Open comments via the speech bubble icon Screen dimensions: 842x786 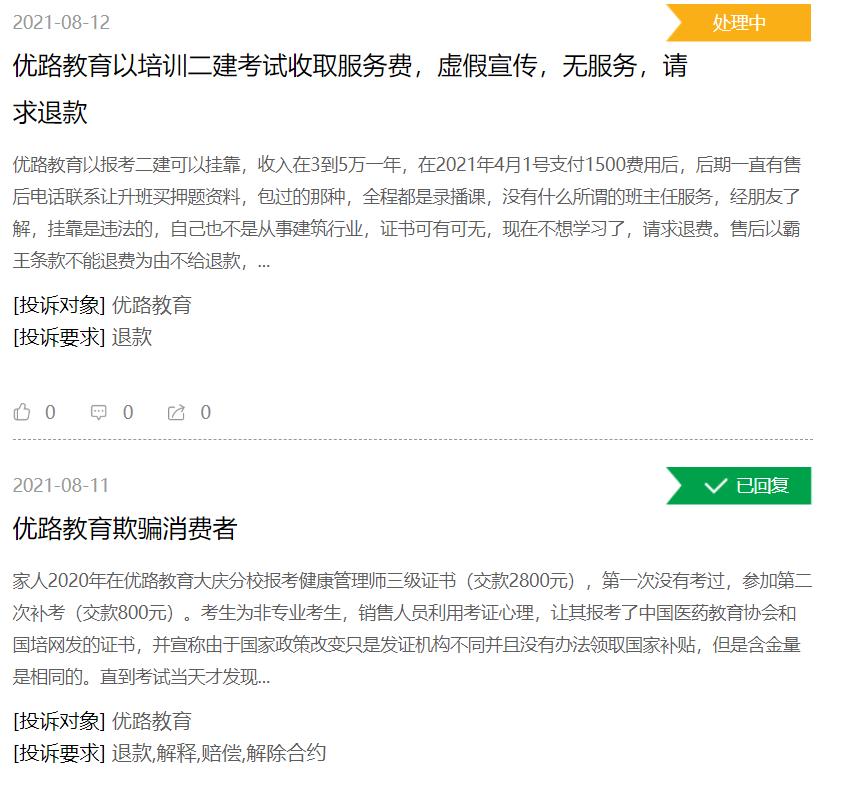click(99, 411)
